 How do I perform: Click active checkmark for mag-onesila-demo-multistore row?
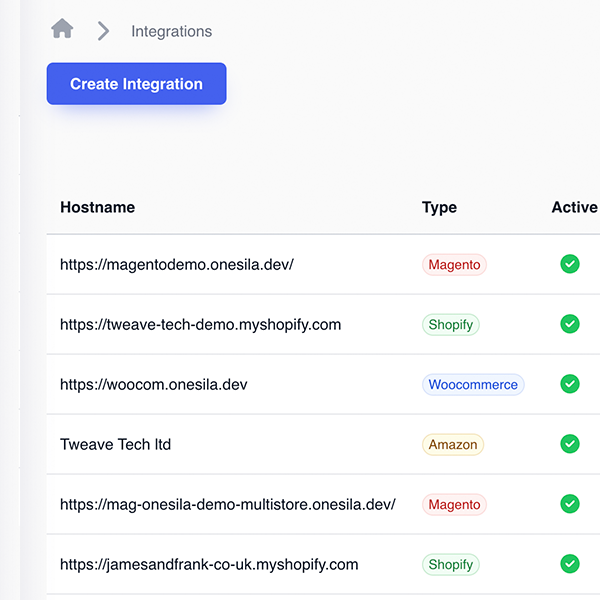(x=570, y=504)
